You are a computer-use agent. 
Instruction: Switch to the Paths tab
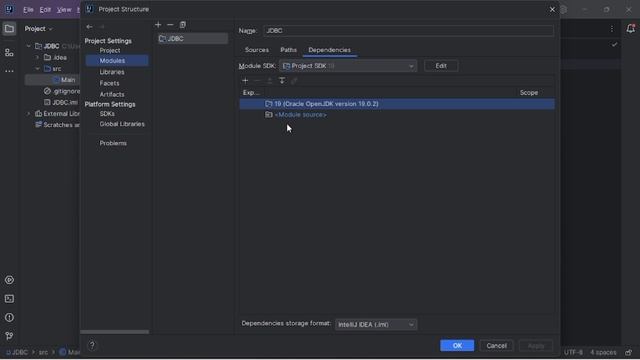[289, 50]
